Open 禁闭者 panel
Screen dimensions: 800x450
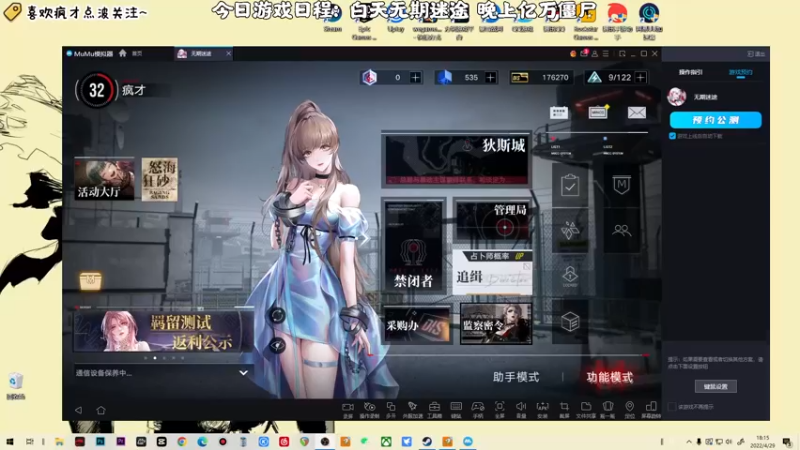(414, 246)
